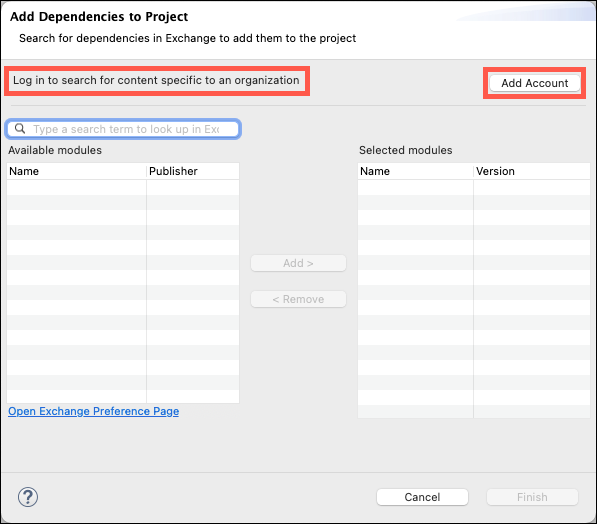Click the Exchange search description subtitle
The width and height of the screenshot is (597, 524).
[x=188, y=38]
